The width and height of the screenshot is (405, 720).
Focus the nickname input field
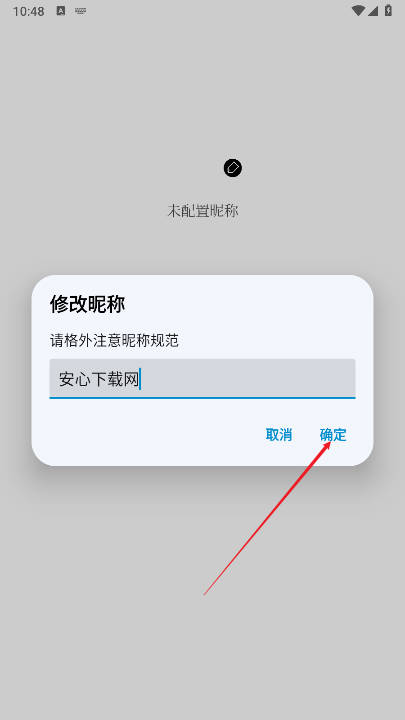pos(202,378)
